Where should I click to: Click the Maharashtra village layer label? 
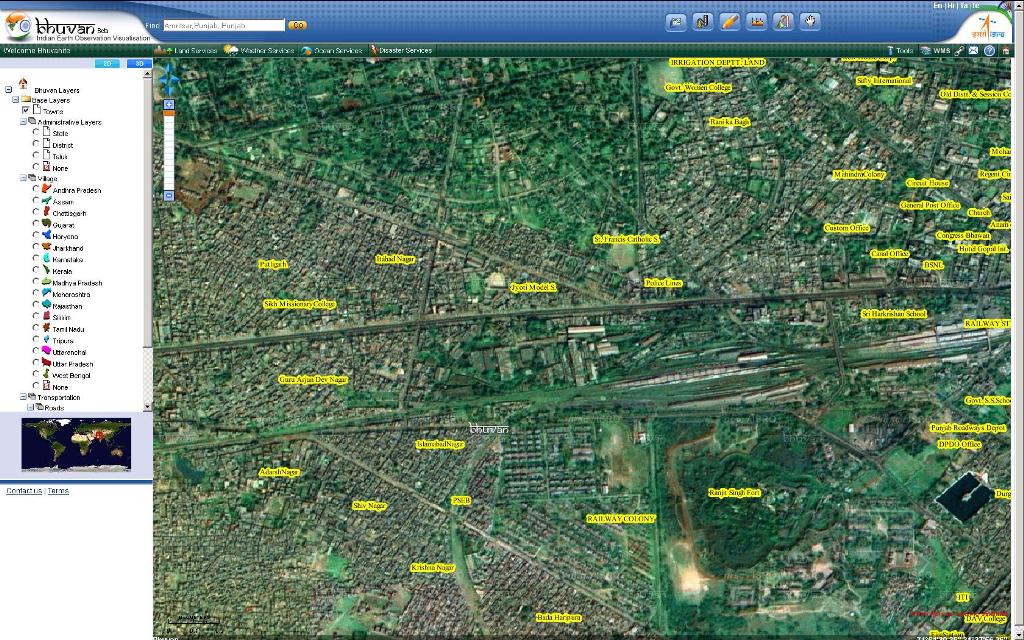tap(72, 295)
